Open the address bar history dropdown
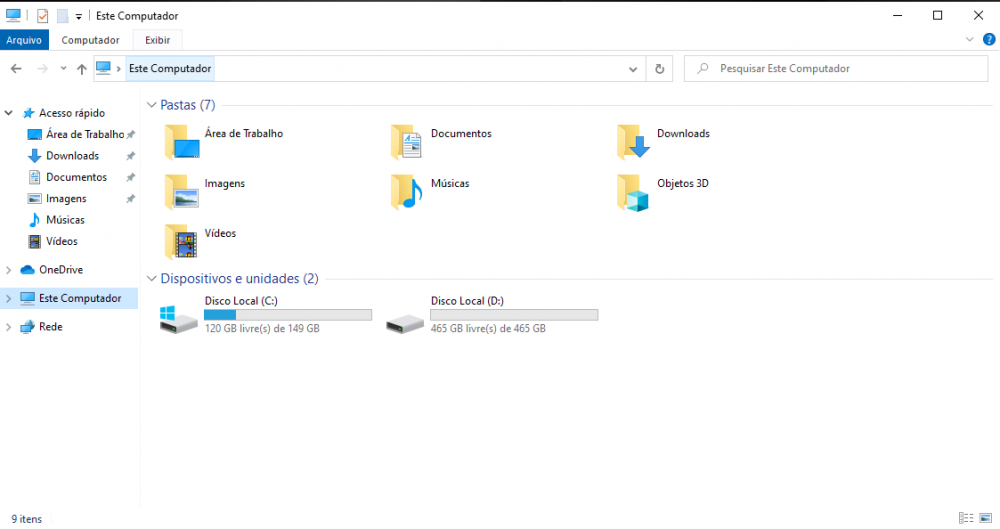This screenshot has width=1000, height=529. (633, 69)
